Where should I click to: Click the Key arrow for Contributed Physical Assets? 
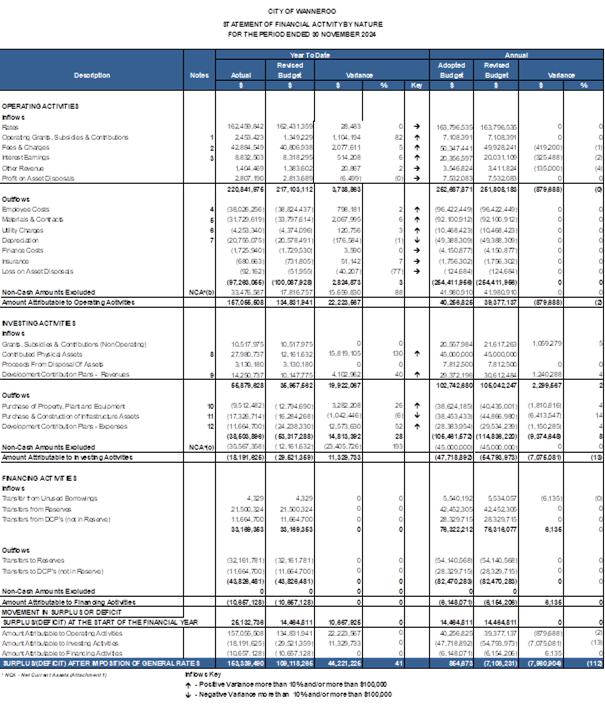(x=417, y=353)
